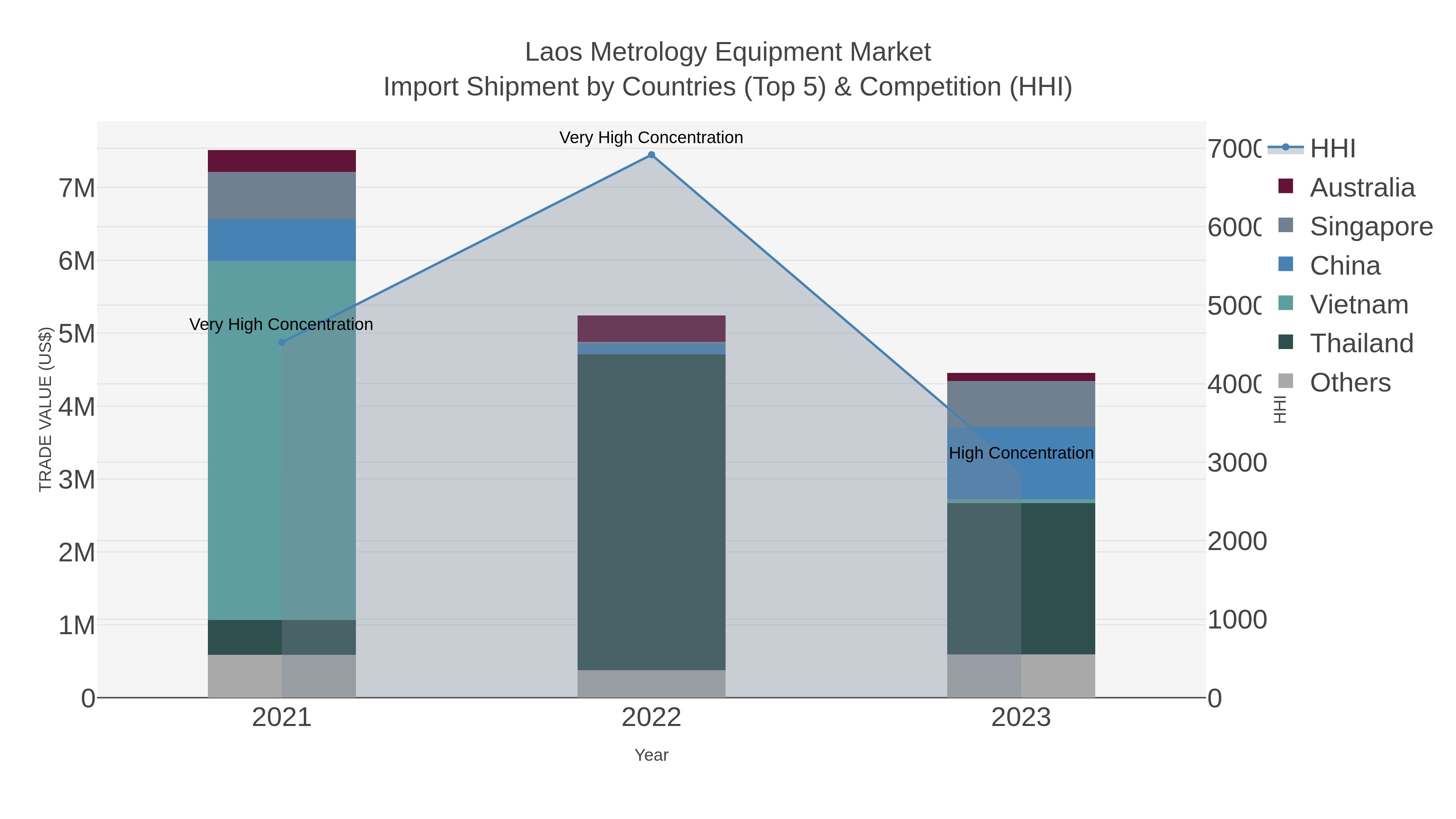Click the Thailand segment of 2023 bar
1456x819 pixels.
(x=1021, y=579)
